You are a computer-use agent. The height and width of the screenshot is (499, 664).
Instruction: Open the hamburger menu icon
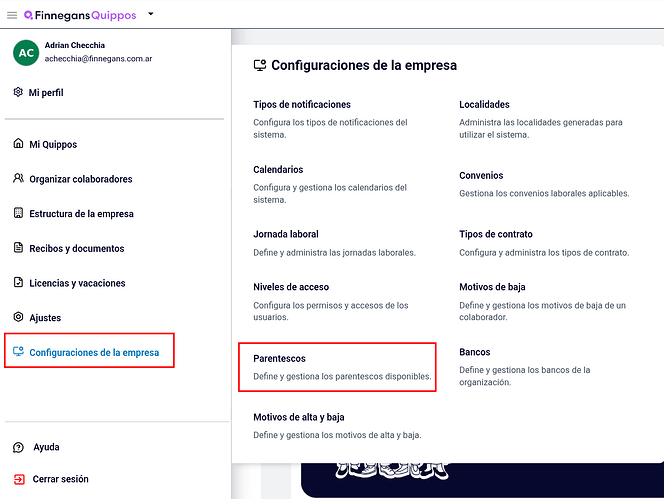point(12,16)
